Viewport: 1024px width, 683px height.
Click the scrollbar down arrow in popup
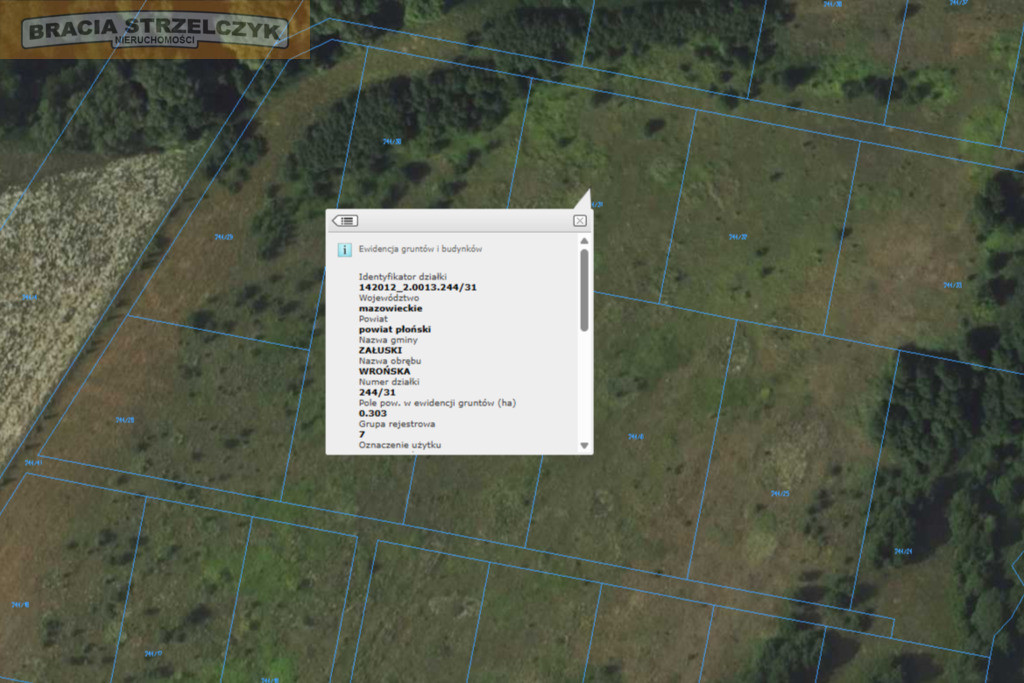coord(584,445)
